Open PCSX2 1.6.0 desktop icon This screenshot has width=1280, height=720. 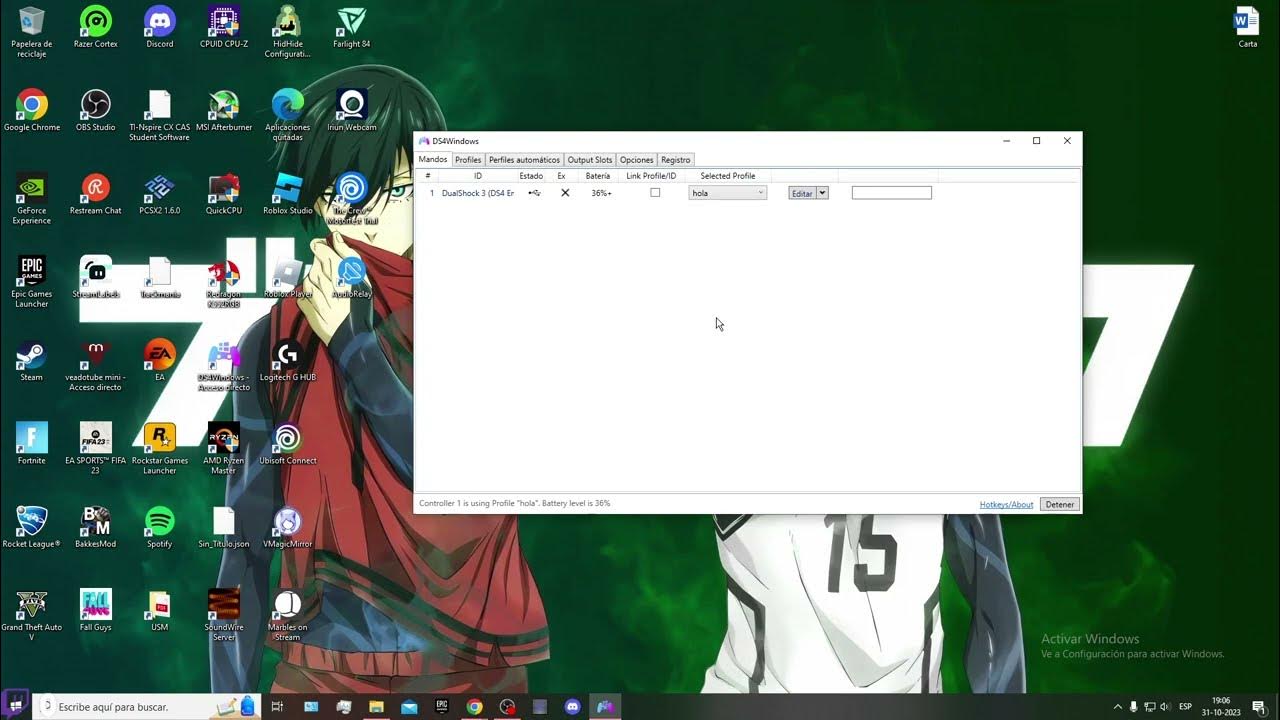click(160, 195)
